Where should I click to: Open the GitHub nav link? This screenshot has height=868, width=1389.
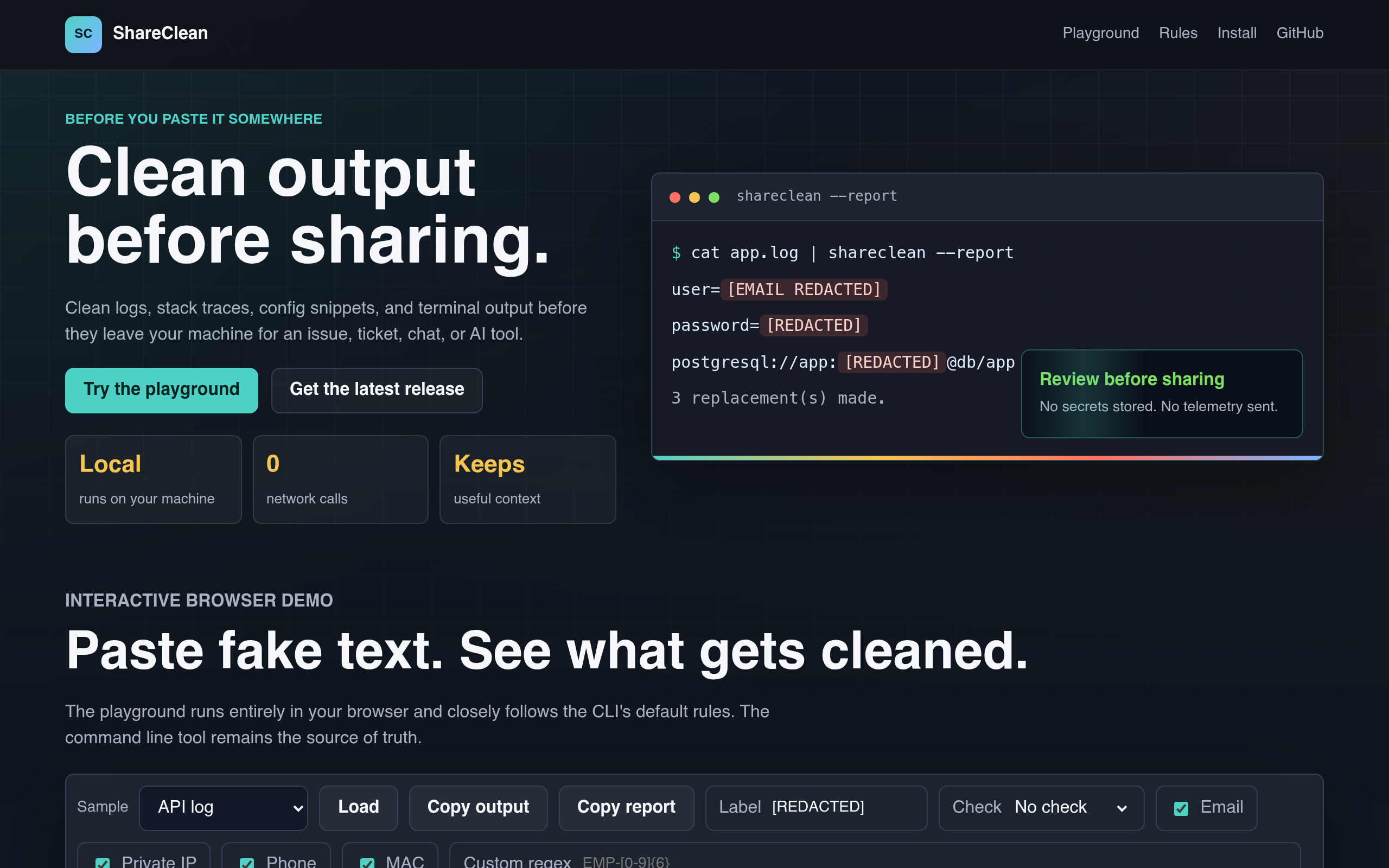pyautogui.click(x=1299, y=33)
